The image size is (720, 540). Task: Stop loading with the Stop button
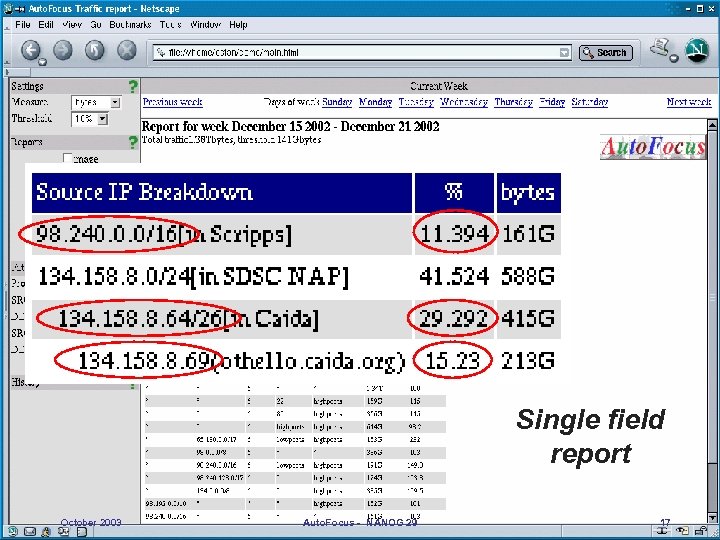pyautogui.click(x=127, y=50)
